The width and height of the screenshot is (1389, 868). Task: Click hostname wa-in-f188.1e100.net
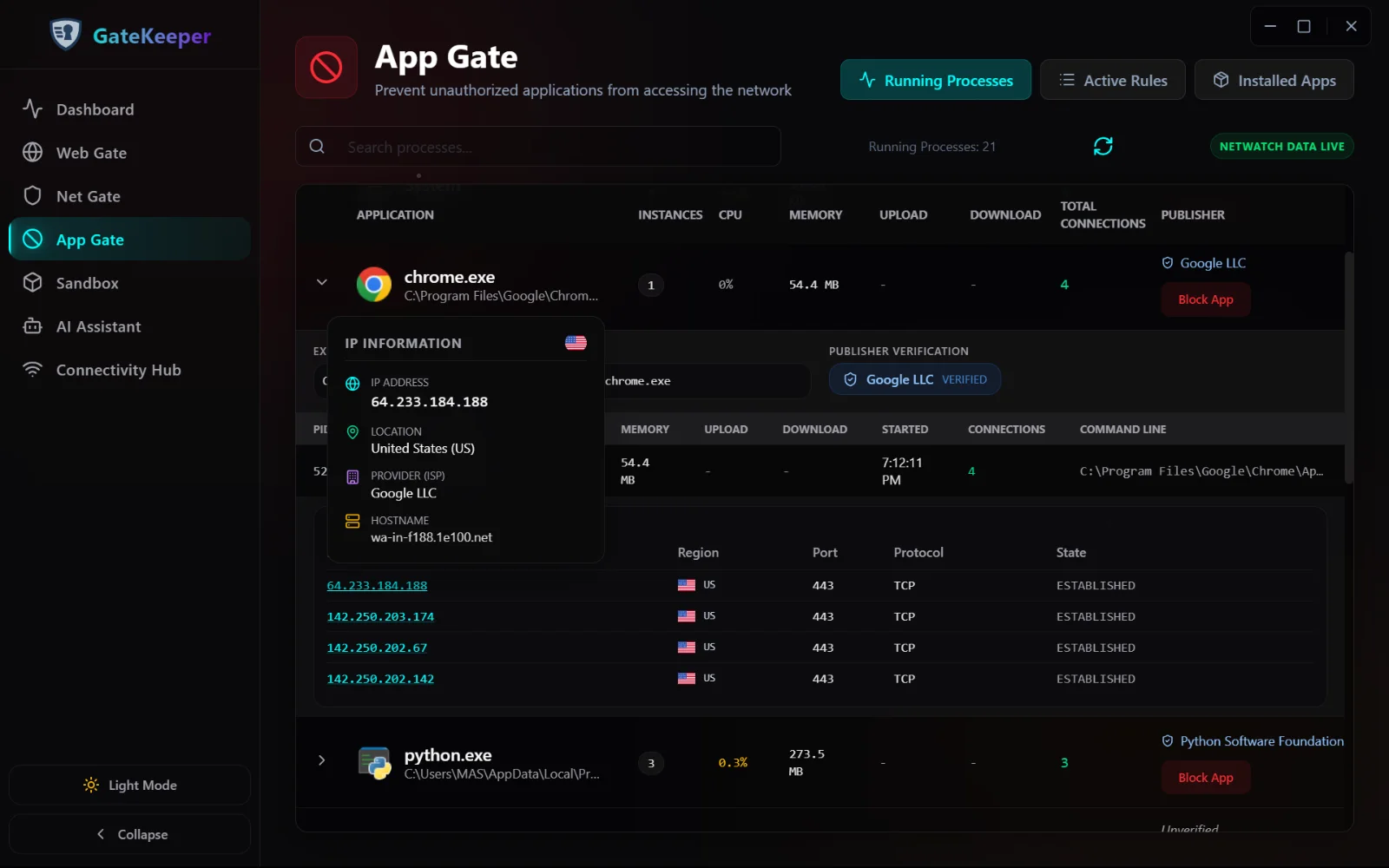pos(431,537)
